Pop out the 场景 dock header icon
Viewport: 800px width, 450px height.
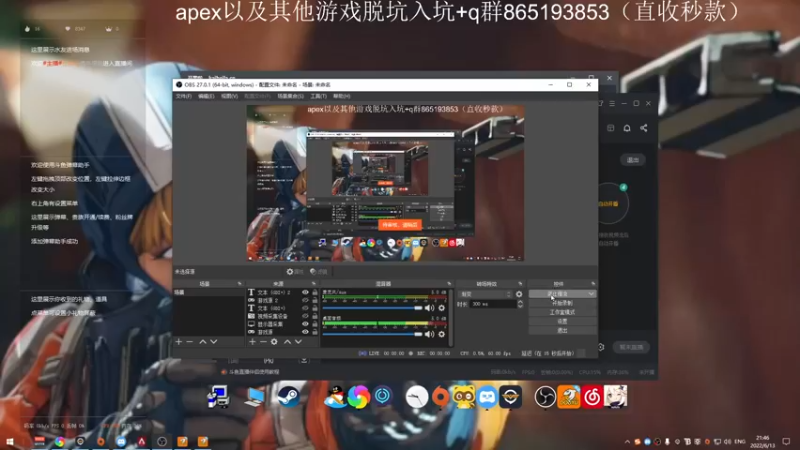239,284
